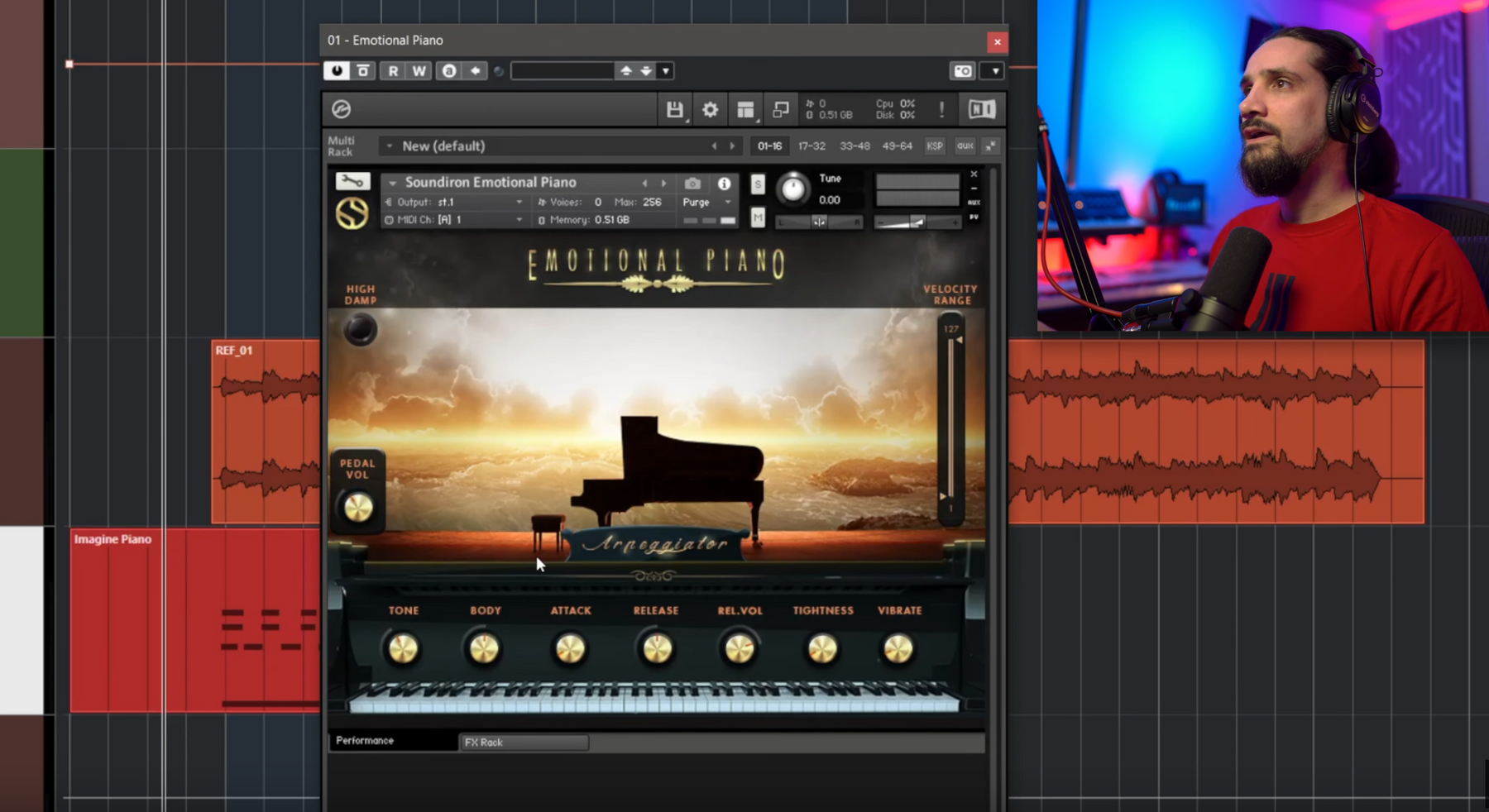Enable Write automation W button
Viewport: 1489px width, 812px height.
click(419, 71)
